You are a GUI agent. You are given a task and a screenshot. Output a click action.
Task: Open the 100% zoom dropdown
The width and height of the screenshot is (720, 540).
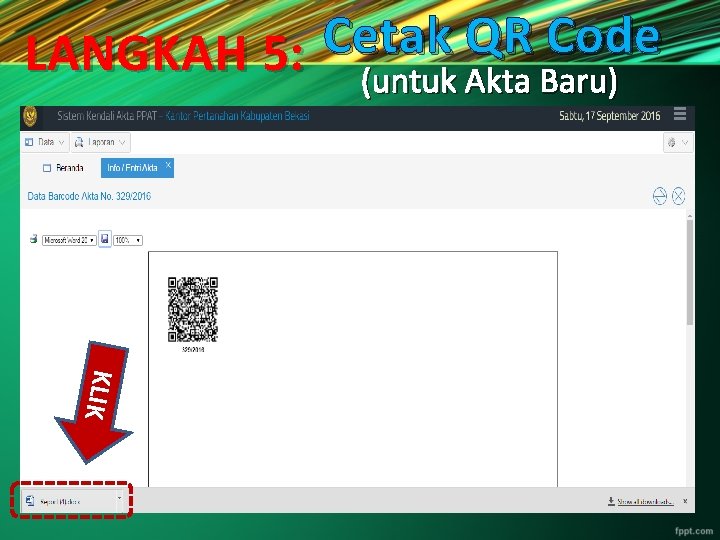(x=128, y=240)
